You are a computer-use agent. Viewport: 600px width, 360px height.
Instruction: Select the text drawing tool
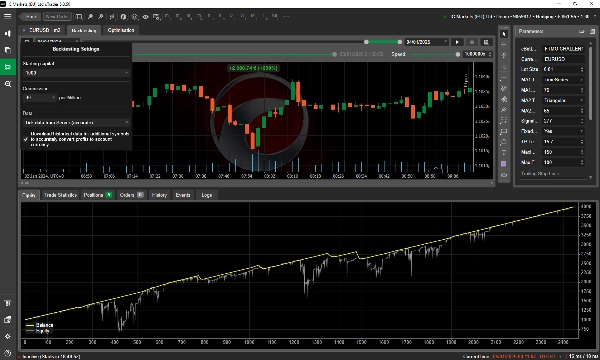click(504, 153)
